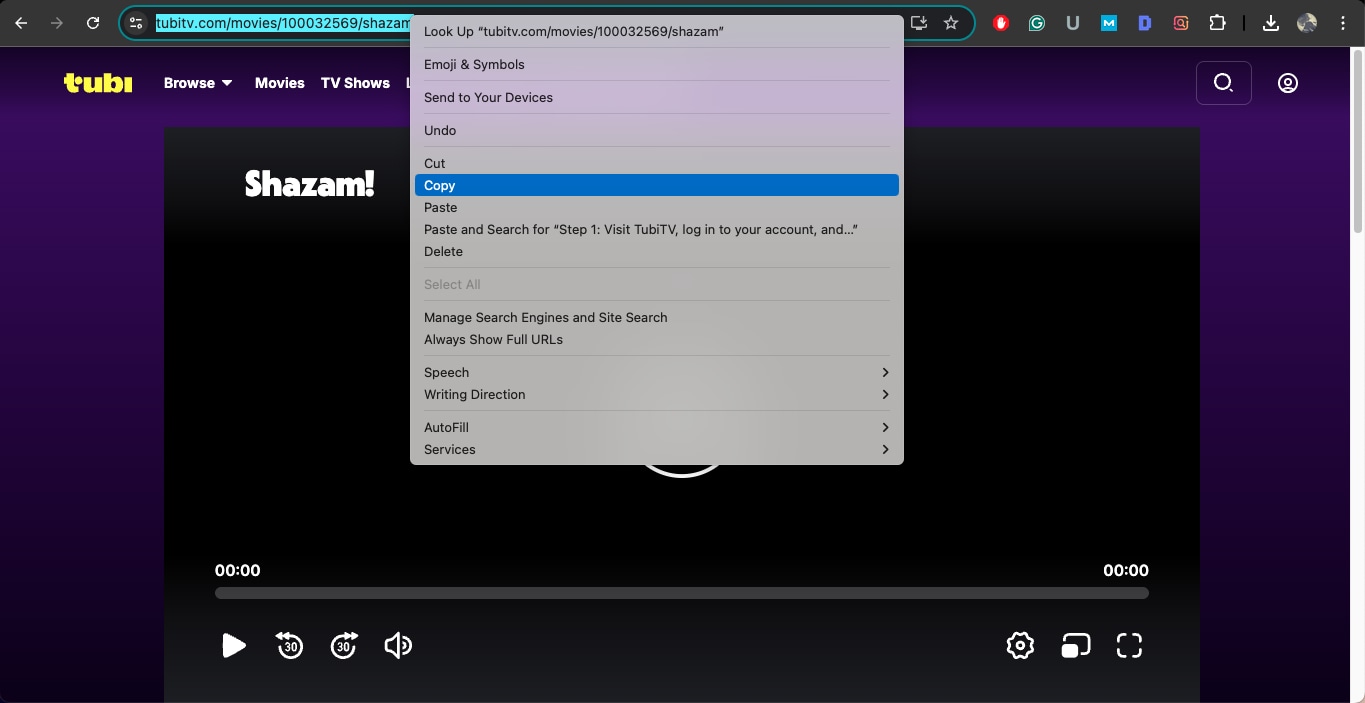
Task: Expand the Writing Direction submenu
Action: tap(657, 394)
